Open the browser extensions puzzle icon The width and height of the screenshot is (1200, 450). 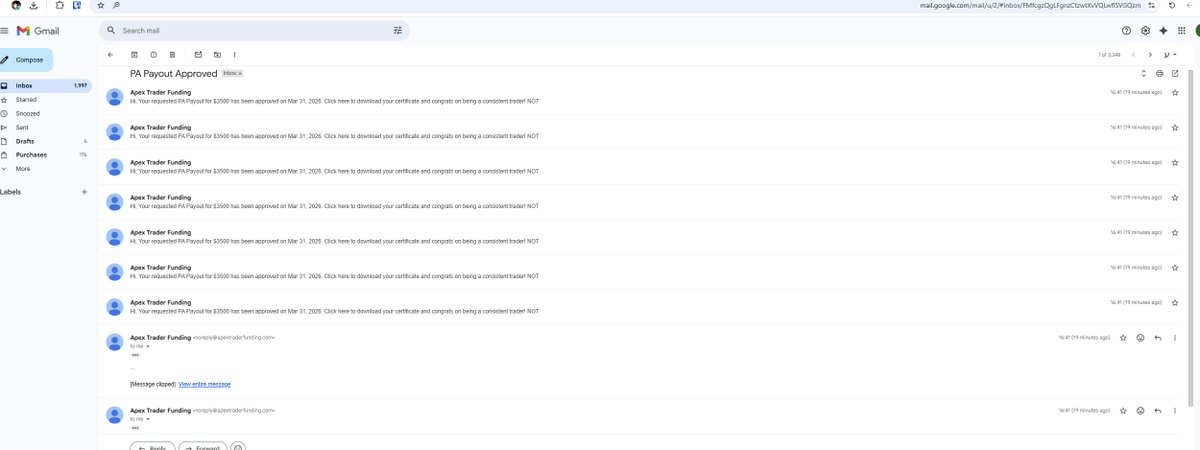[x=61, y=5]
